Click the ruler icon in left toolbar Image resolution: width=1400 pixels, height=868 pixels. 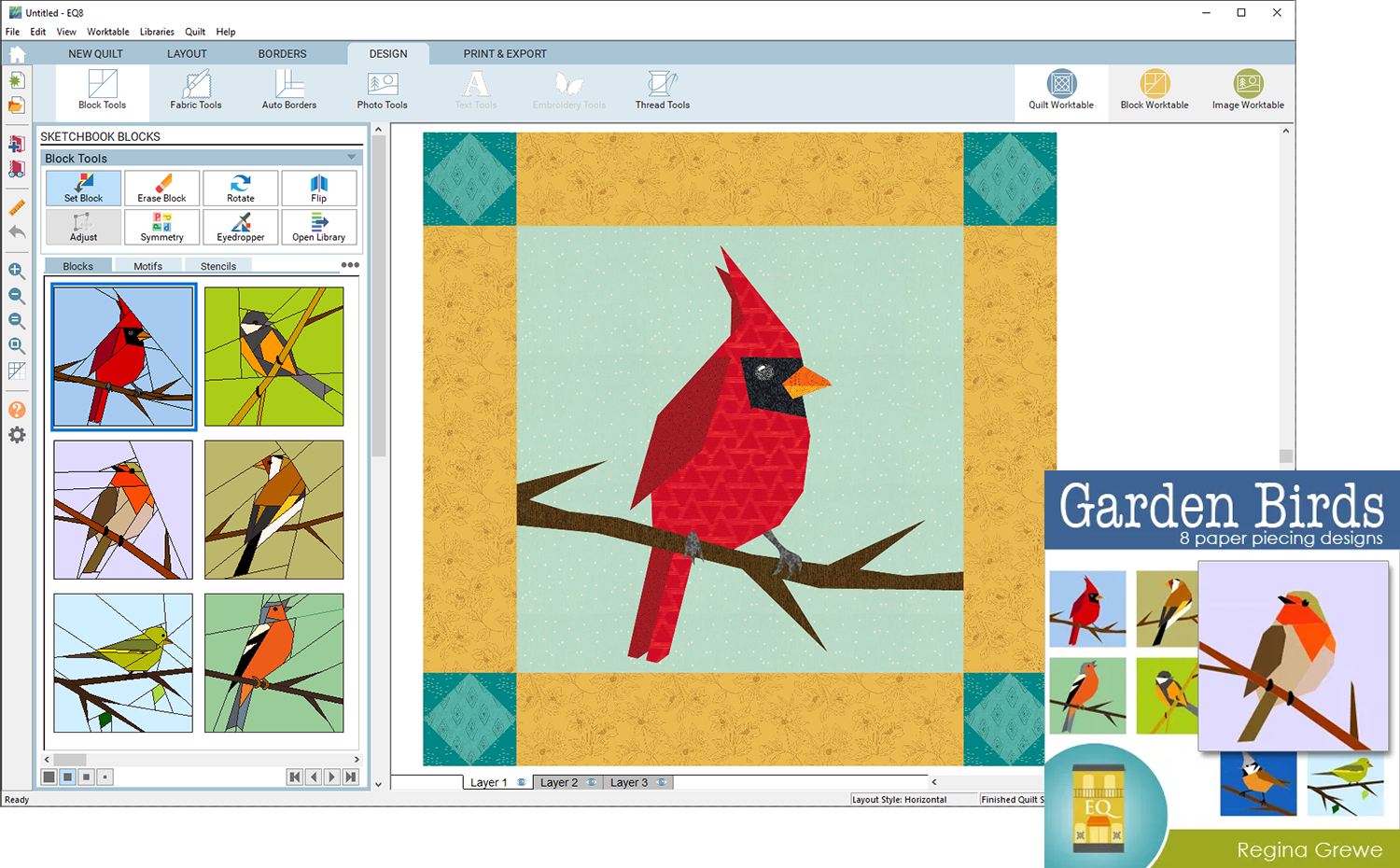[17, 207]
